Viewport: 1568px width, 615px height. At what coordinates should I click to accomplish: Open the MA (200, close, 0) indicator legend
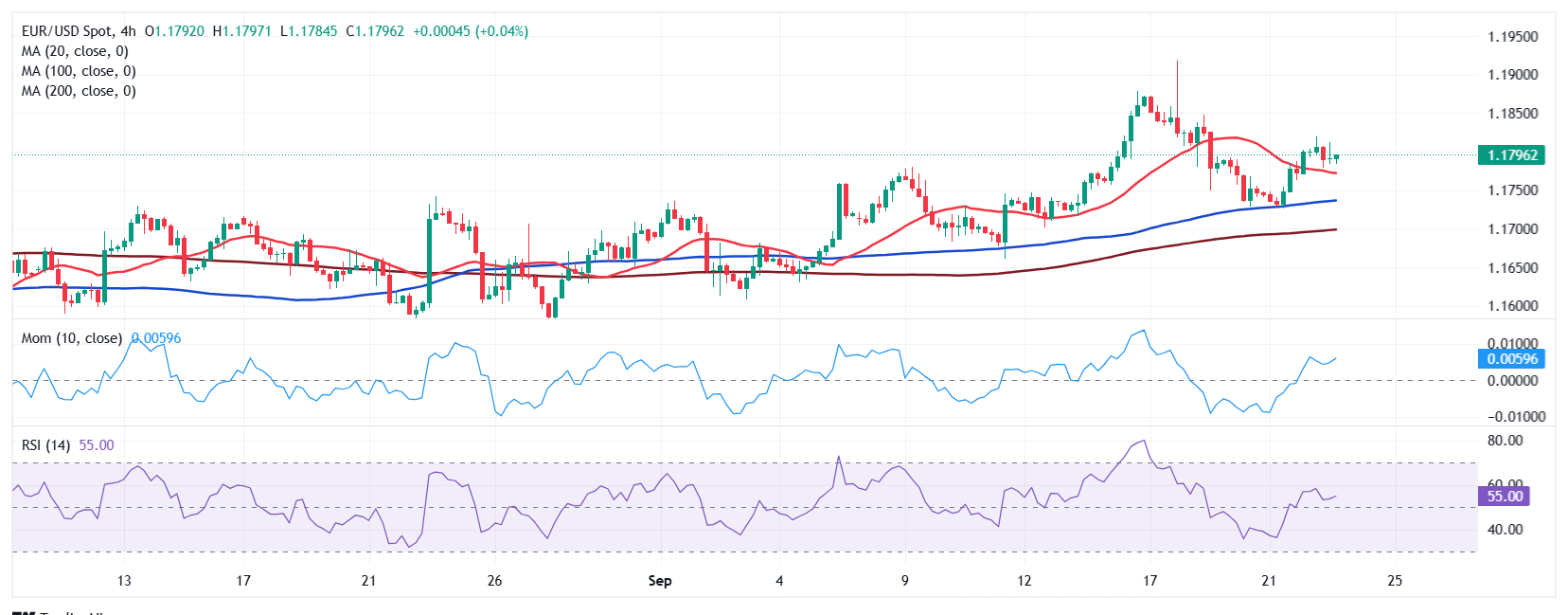[79, 91]
